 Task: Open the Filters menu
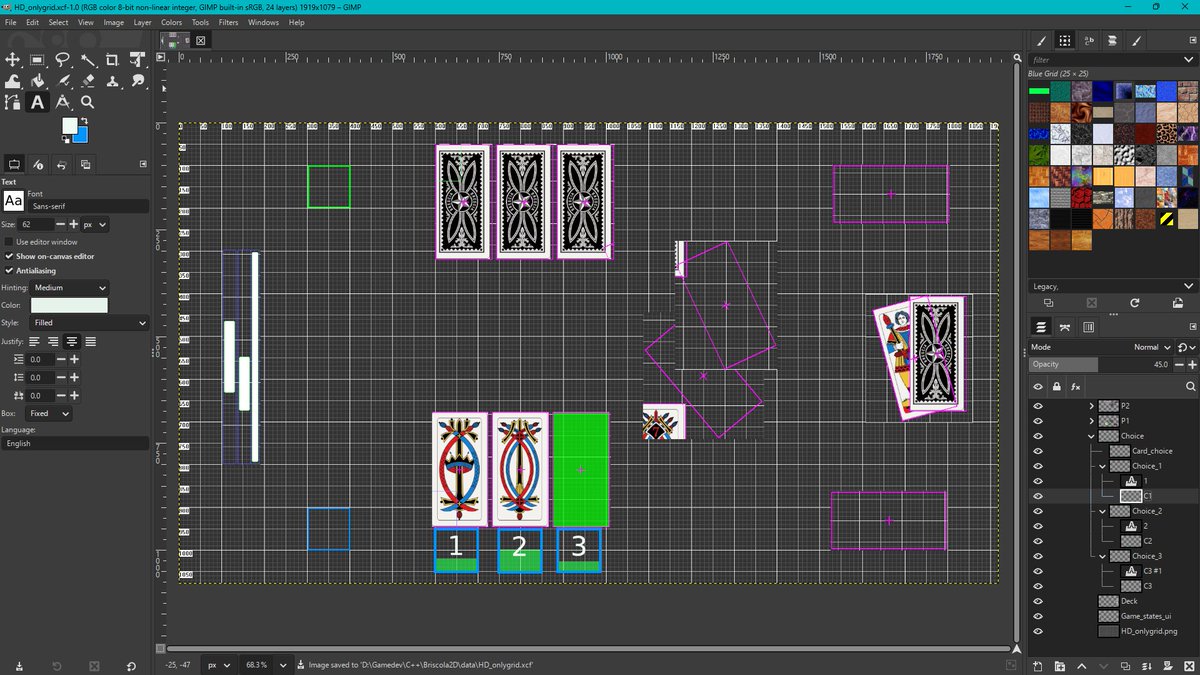230,22
